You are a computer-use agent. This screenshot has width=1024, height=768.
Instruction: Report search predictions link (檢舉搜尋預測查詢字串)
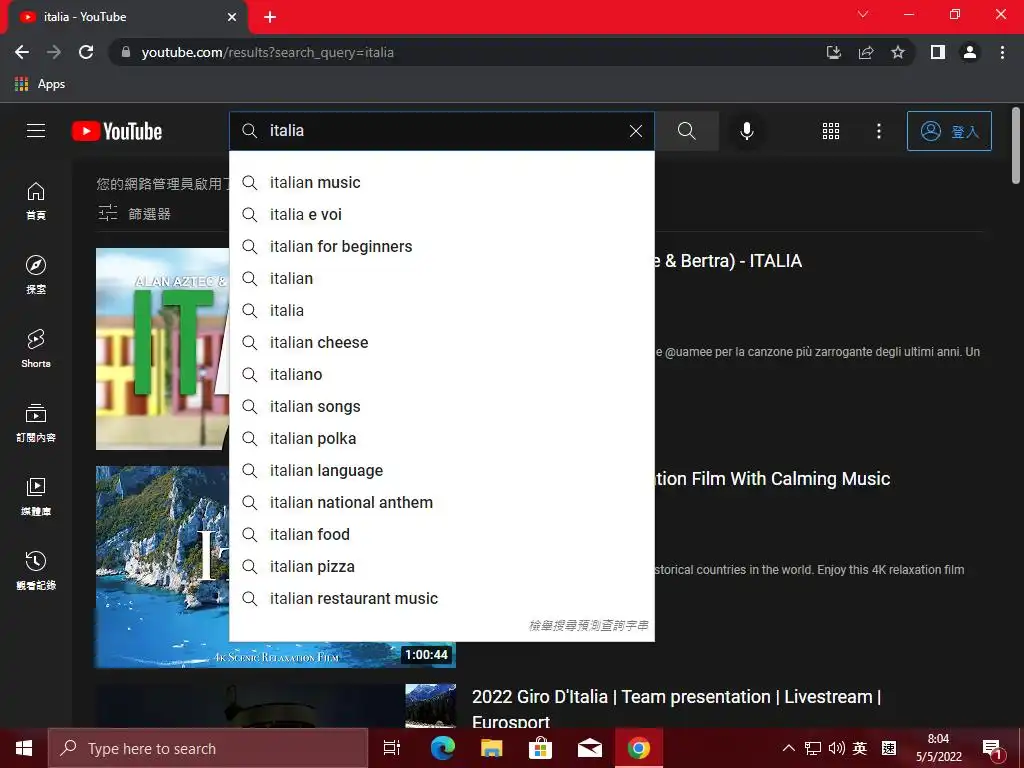pos(588,626)
